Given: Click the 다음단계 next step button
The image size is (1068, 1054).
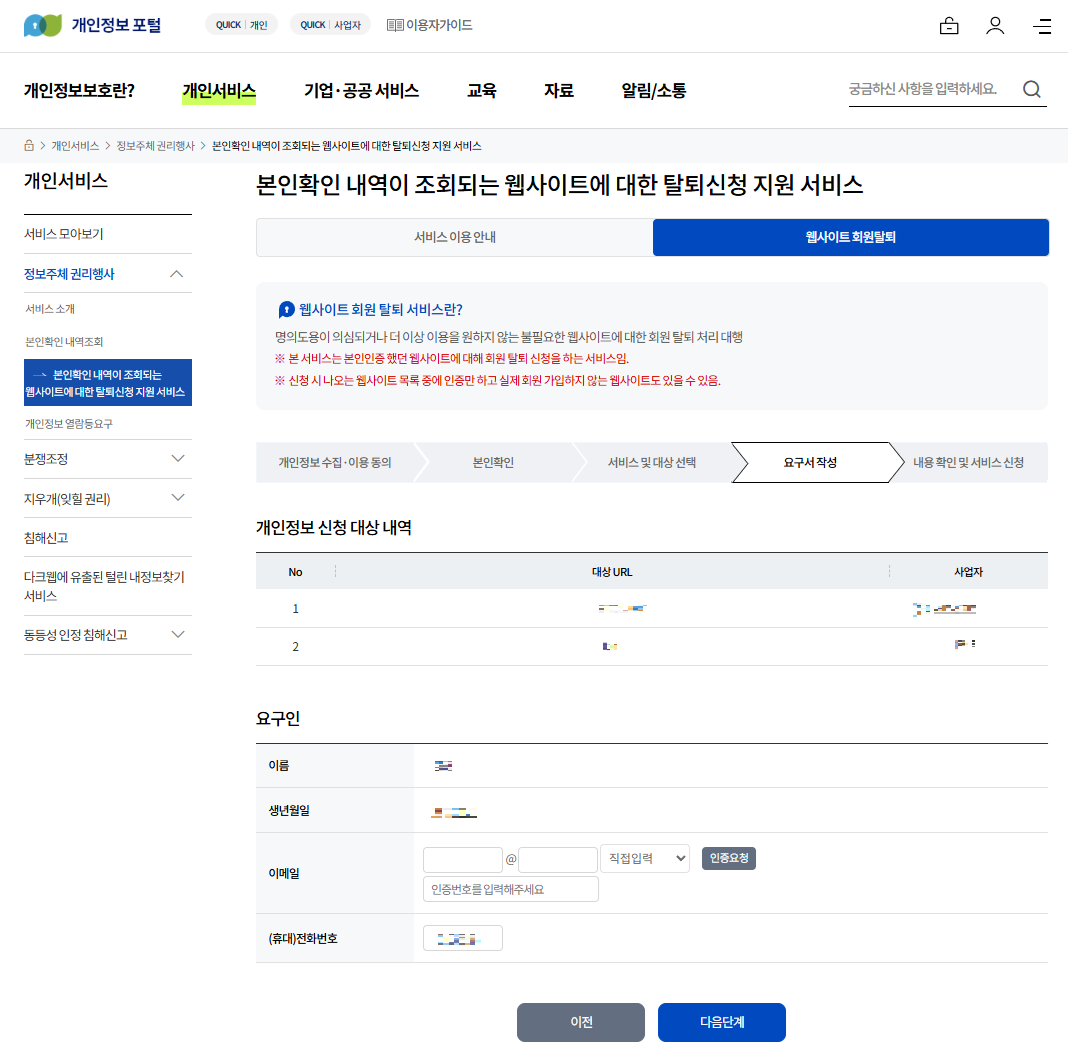Looking at the screenshot, I should tap(720, 1022).
